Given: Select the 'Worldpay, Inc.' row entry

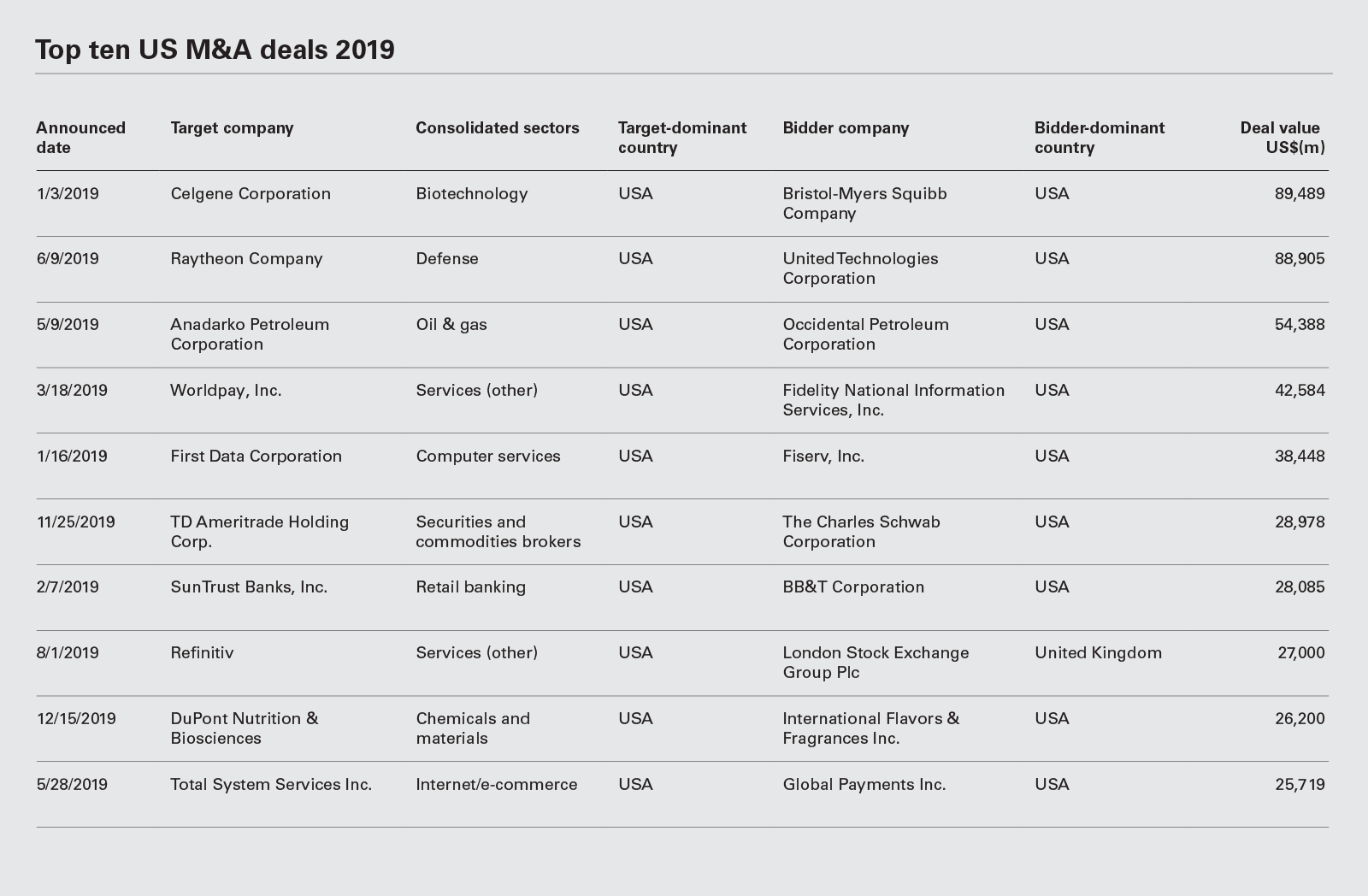Looking at the screenshot, I should tap(226, 391).
